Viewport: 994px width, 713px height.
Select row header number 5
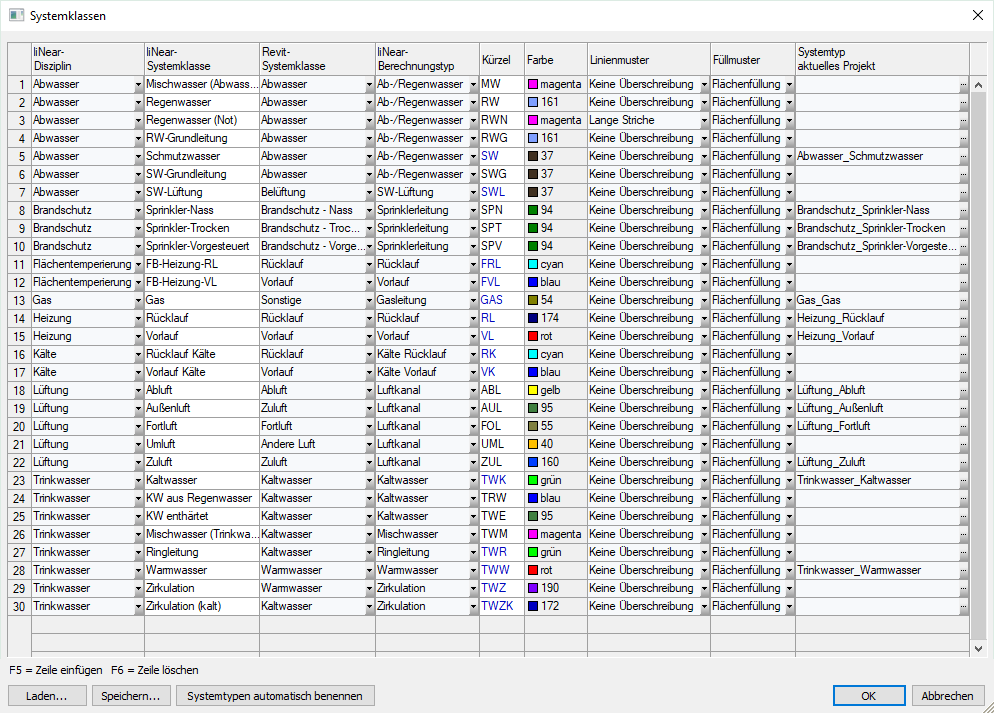tap(20, 157)
